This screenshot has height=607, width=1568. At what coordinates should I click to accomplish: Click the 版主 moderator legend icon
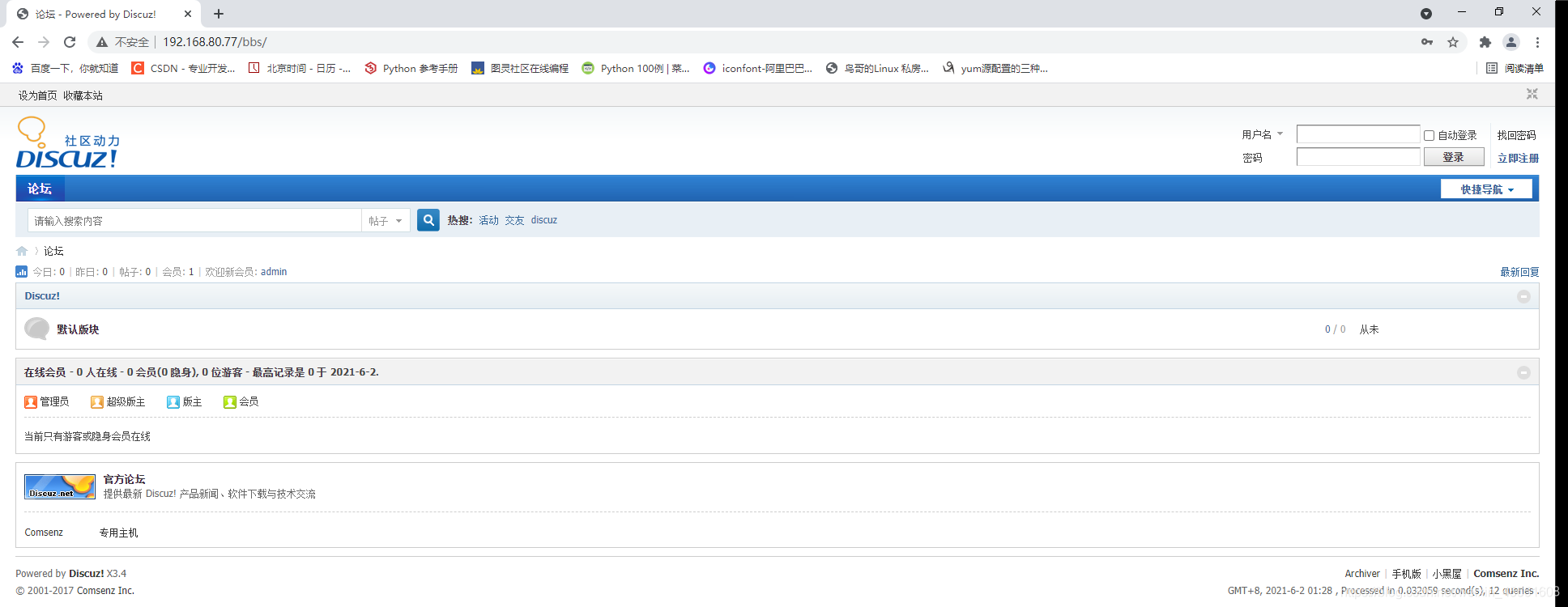(173, 402)
